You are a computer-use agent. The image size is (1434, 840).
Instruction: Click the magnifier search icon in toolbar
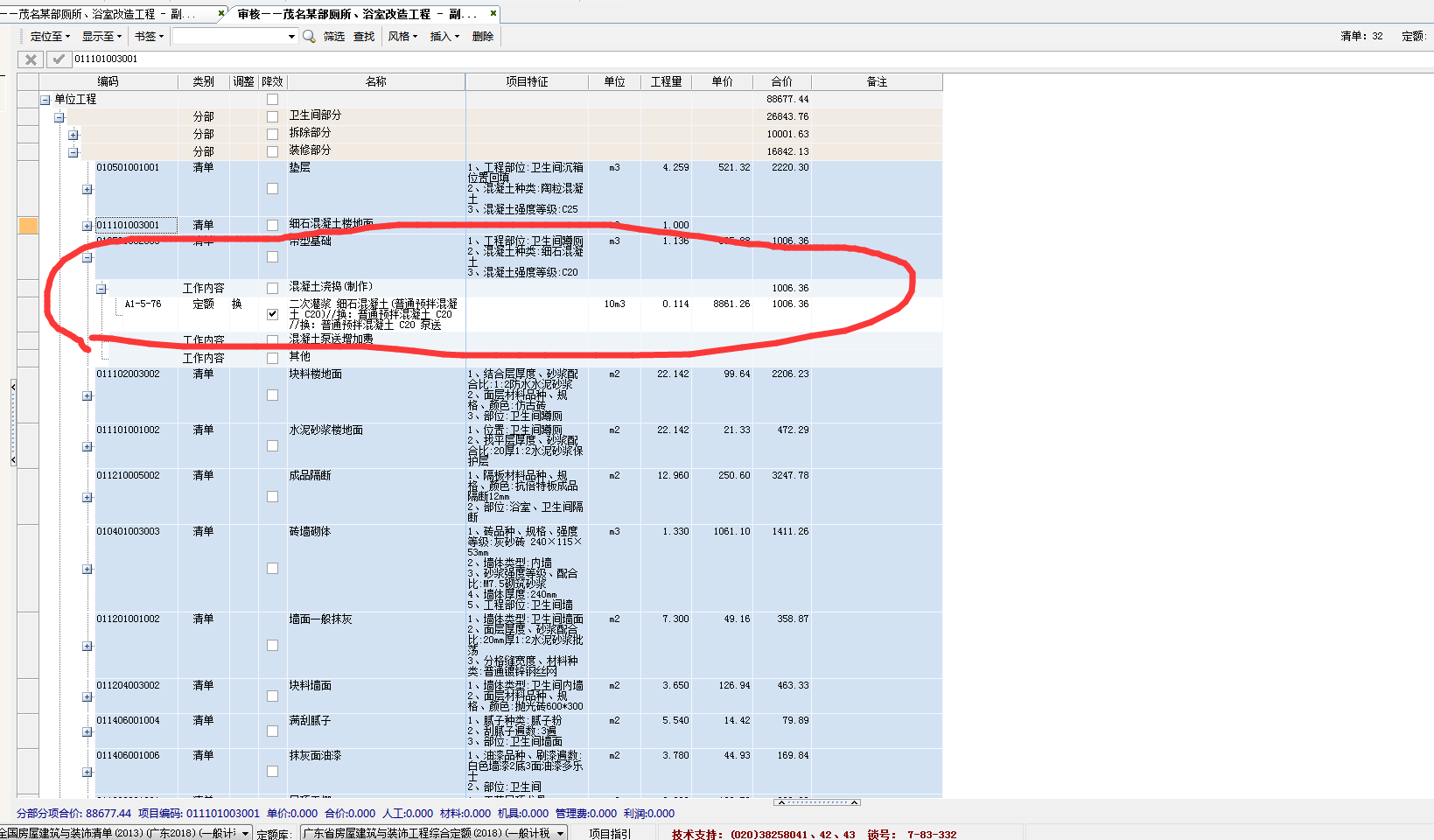(x=309, y=37)
